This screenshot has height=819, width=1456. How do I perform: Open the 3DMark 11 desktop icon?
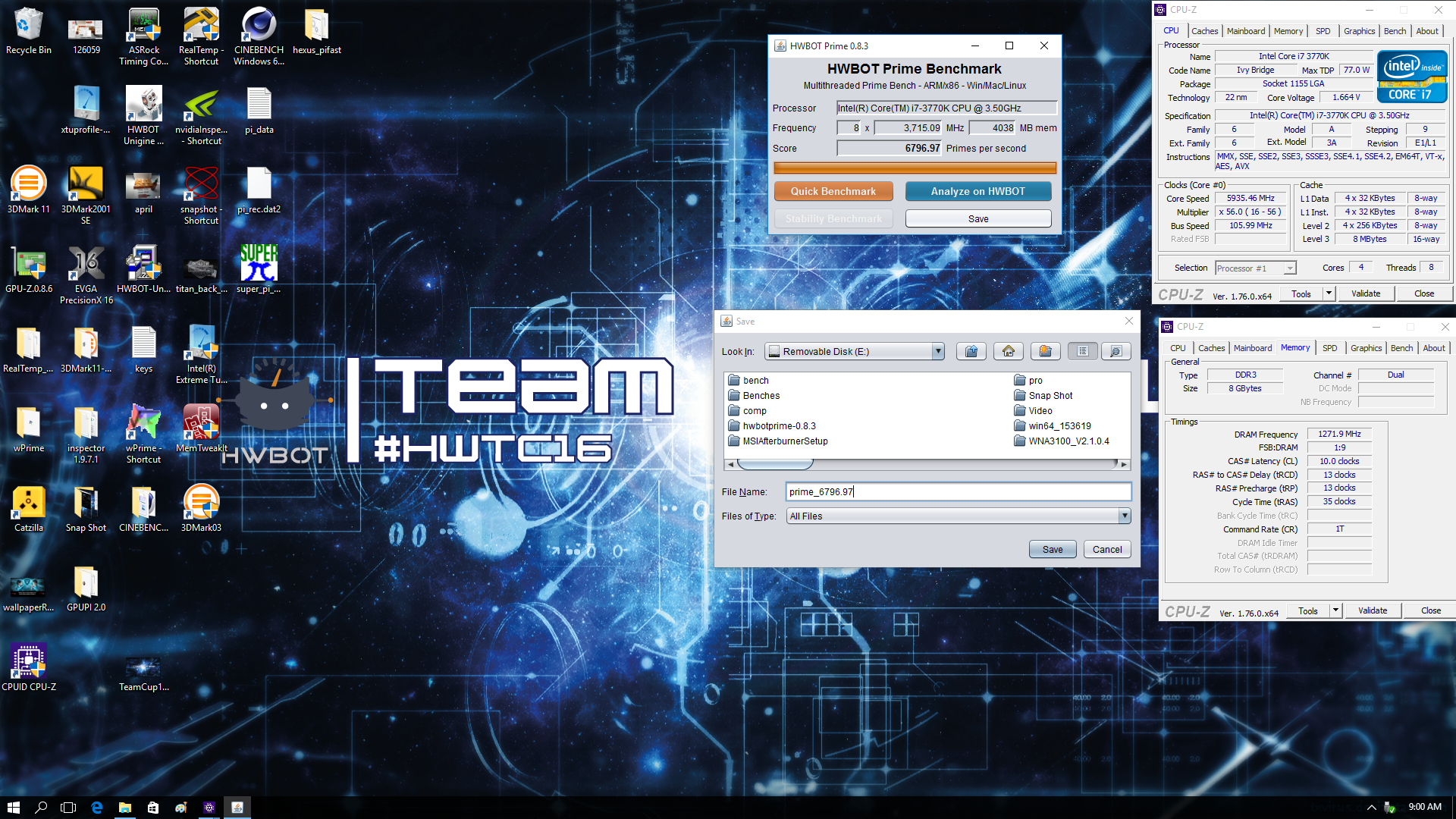(29, 190)
